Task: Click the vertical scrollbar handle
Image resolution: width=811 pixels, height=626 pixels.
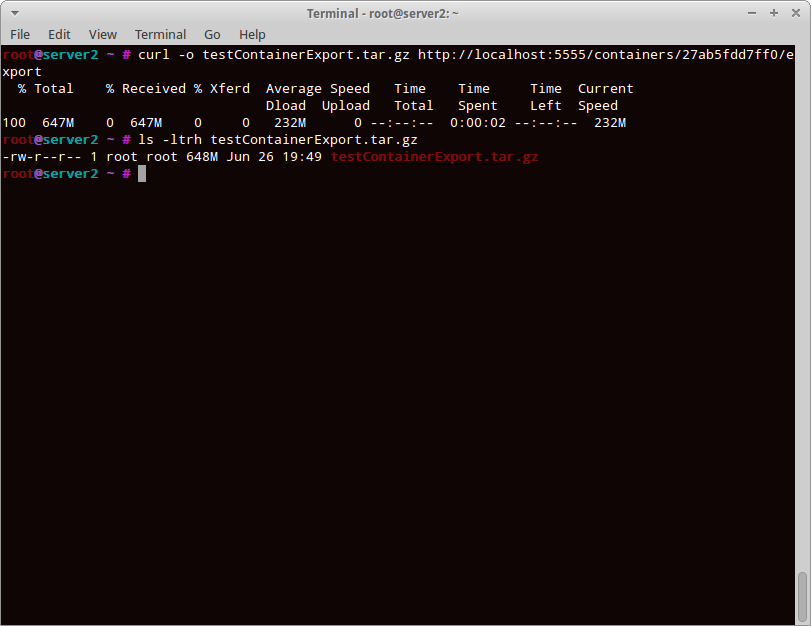Action: pos(802,597)
